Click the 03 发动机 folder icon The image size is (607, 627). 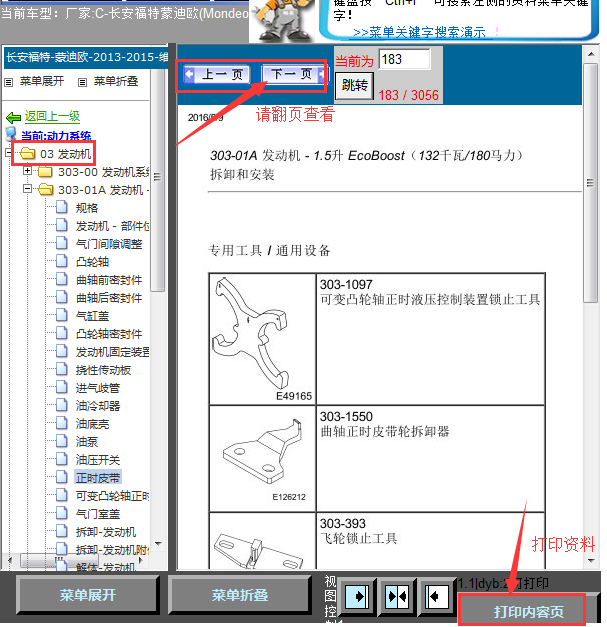pos(28,153)
